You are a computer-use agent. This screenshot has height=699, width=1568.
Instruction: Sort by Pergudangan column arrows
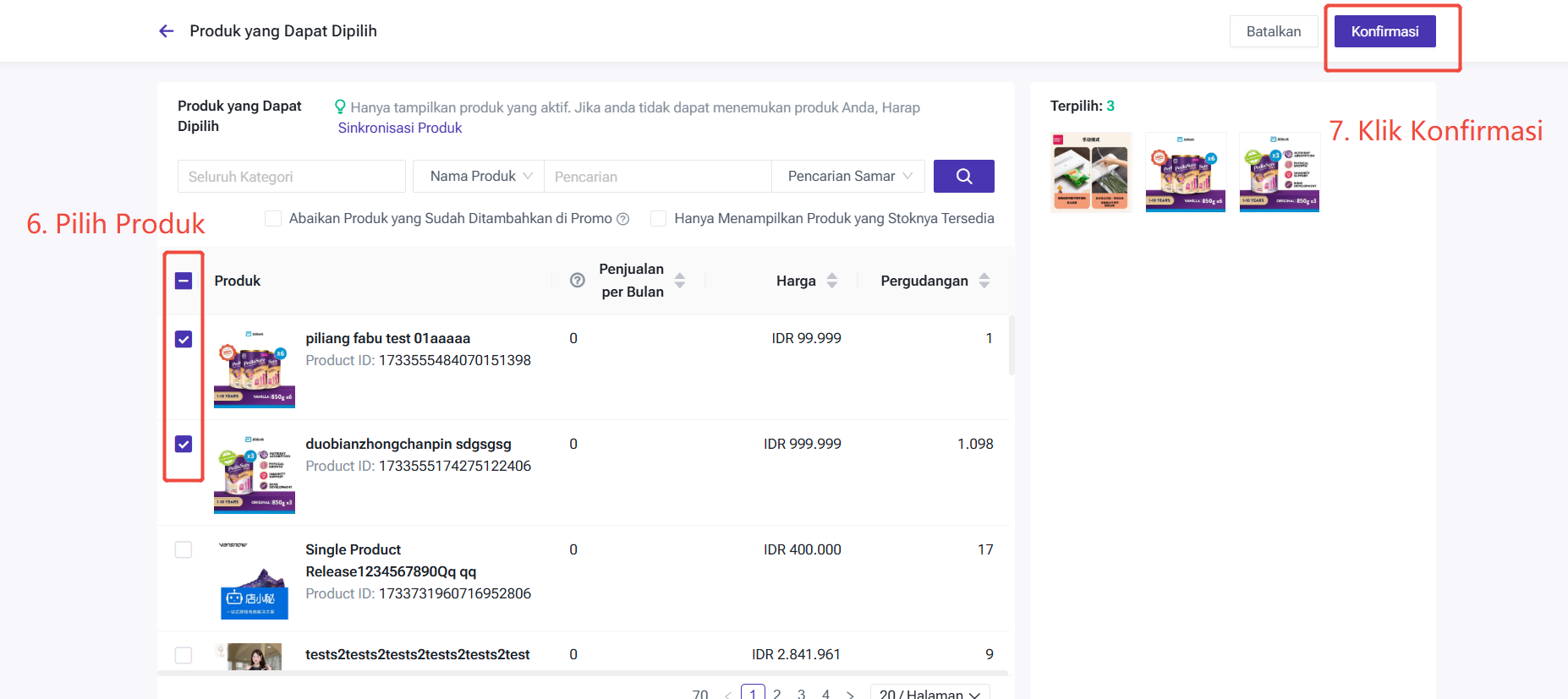pos(984,281)
